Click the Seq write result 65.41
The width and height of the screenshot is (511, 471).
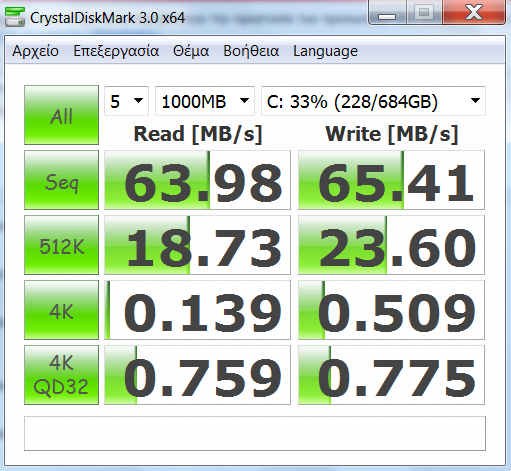tap(391, 180)
